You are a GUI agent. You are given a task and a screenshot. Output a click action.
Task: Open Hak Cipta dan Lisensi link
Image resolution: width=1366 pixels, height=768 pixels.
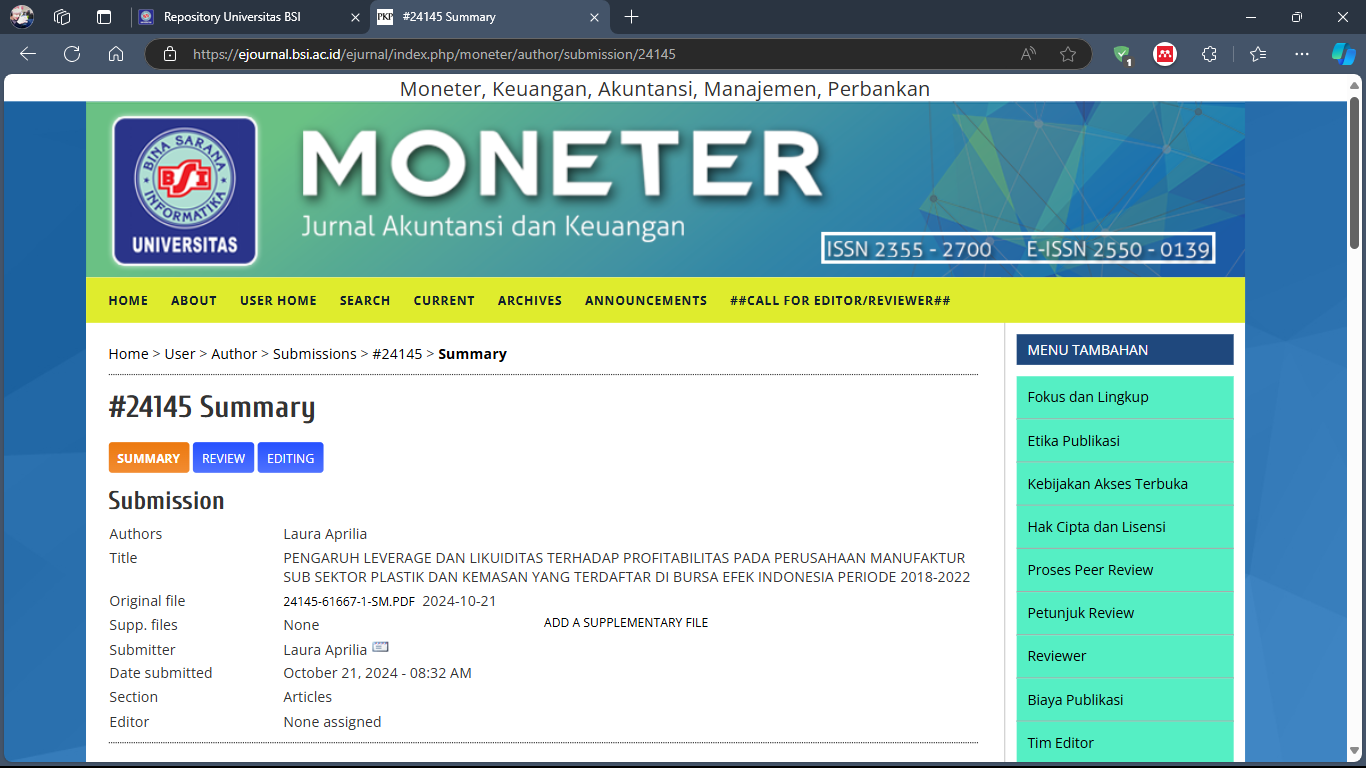coord(1125,526)
